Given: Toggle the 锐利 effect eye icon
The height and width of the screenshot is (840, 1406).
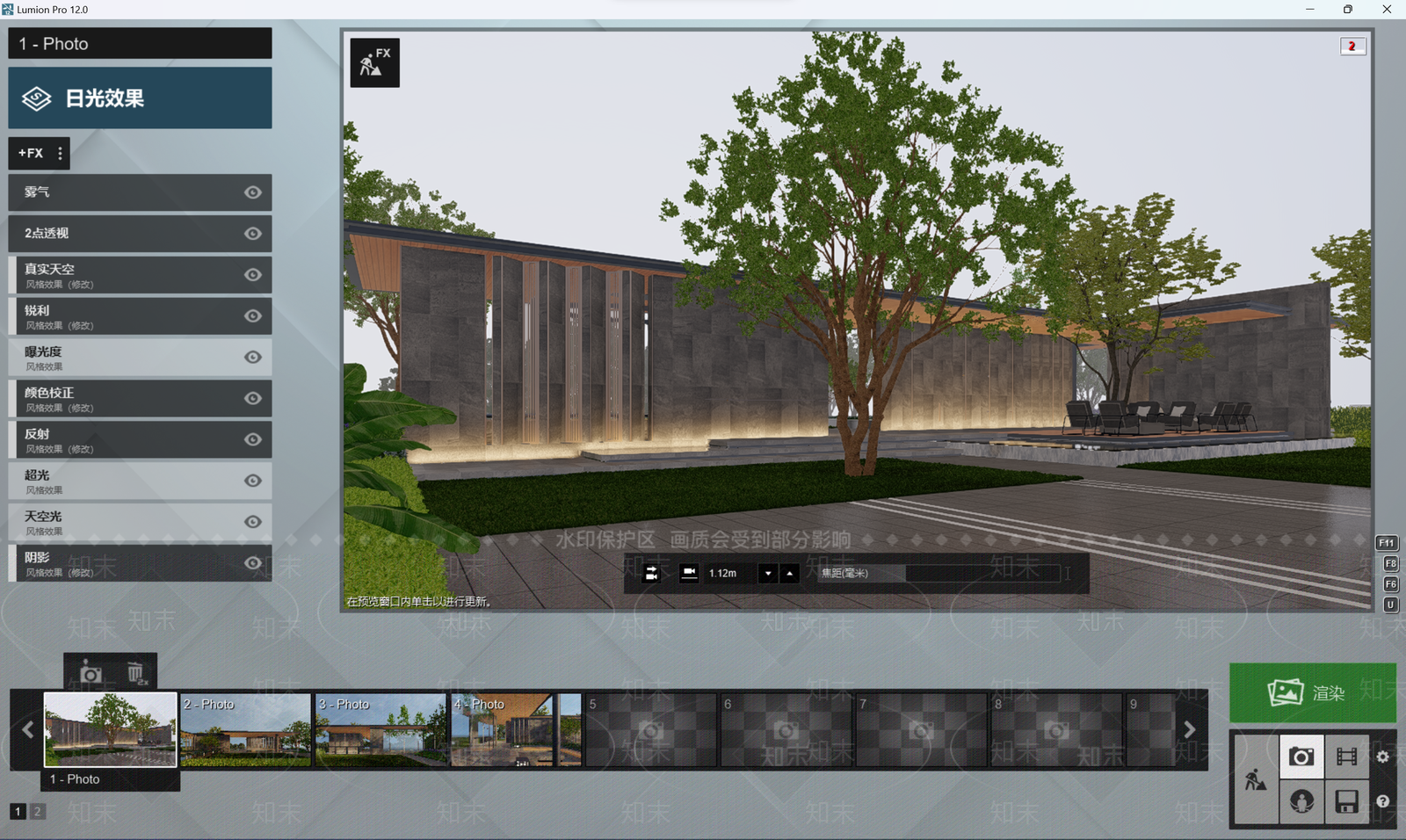Looking at the screenshot, I should 253,315.
